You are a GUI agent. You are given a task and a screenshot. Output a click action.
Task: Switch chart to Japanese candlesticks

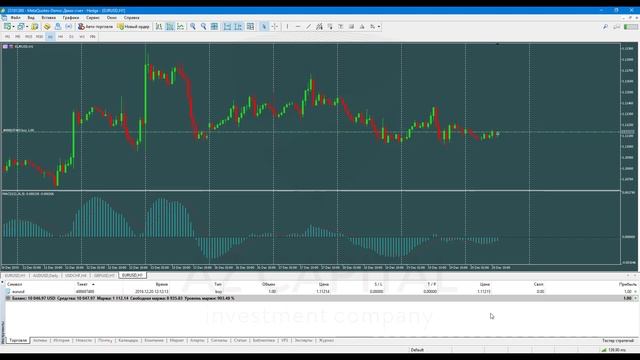pos(169,27)
